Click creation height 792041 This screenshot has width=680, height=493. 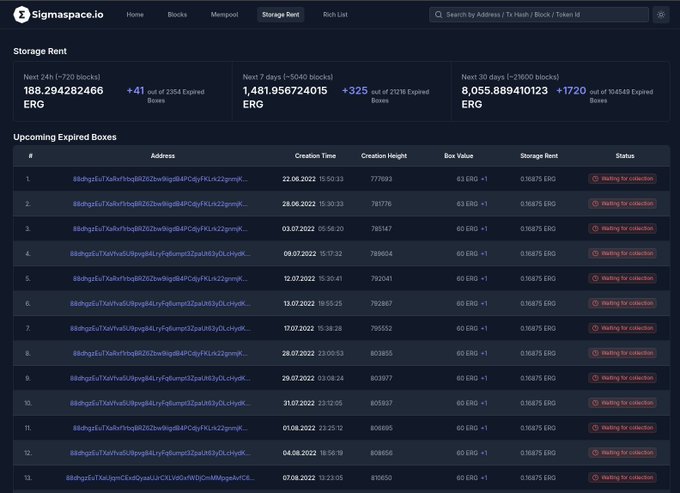381,279
